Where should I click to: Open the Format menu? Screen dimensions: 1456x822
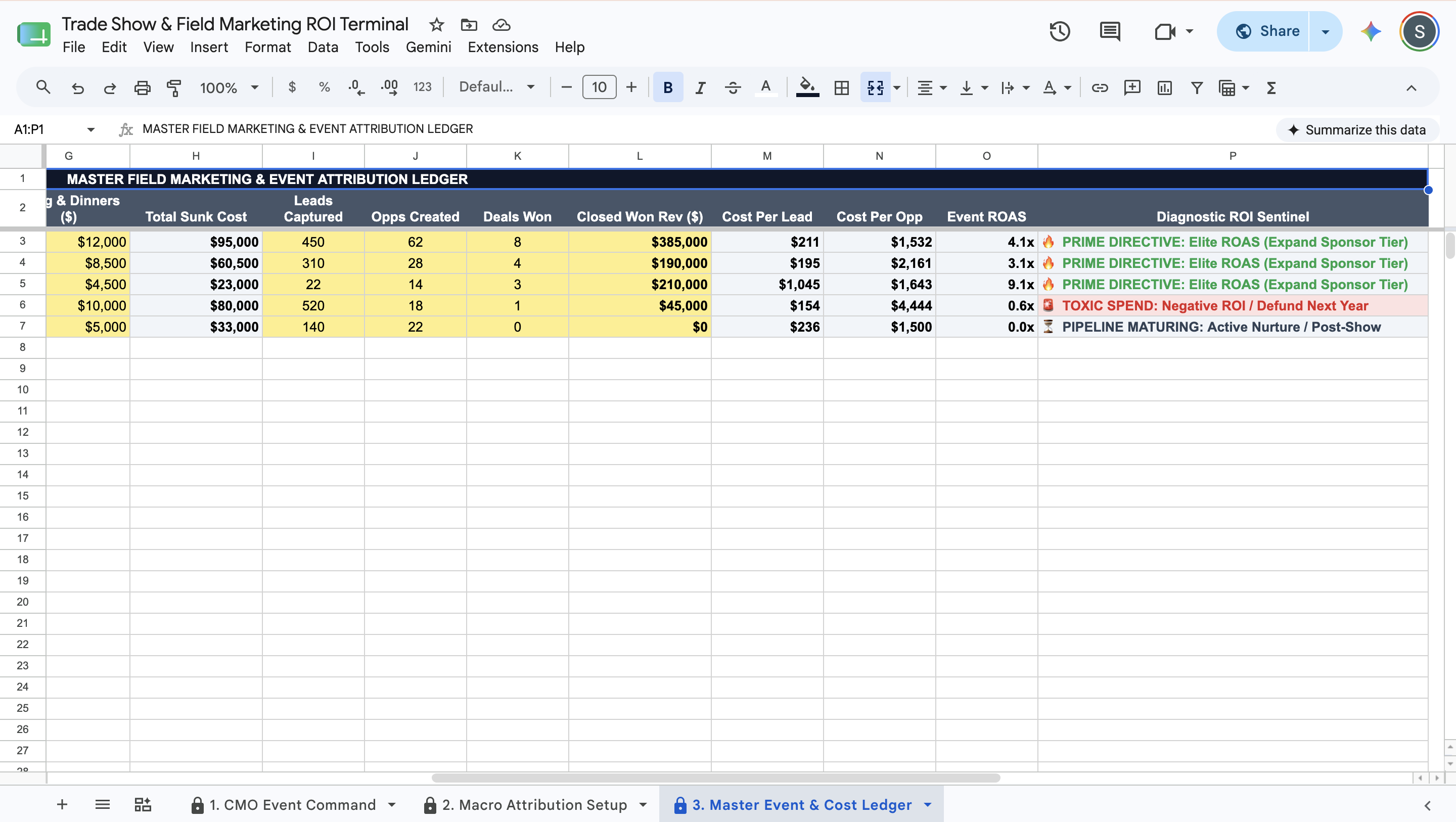[268, 47]
